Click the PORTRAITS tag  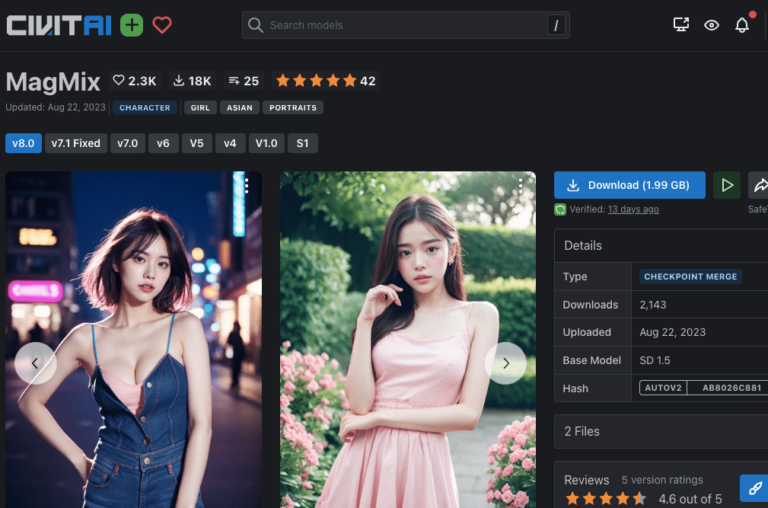click(294, 108)
